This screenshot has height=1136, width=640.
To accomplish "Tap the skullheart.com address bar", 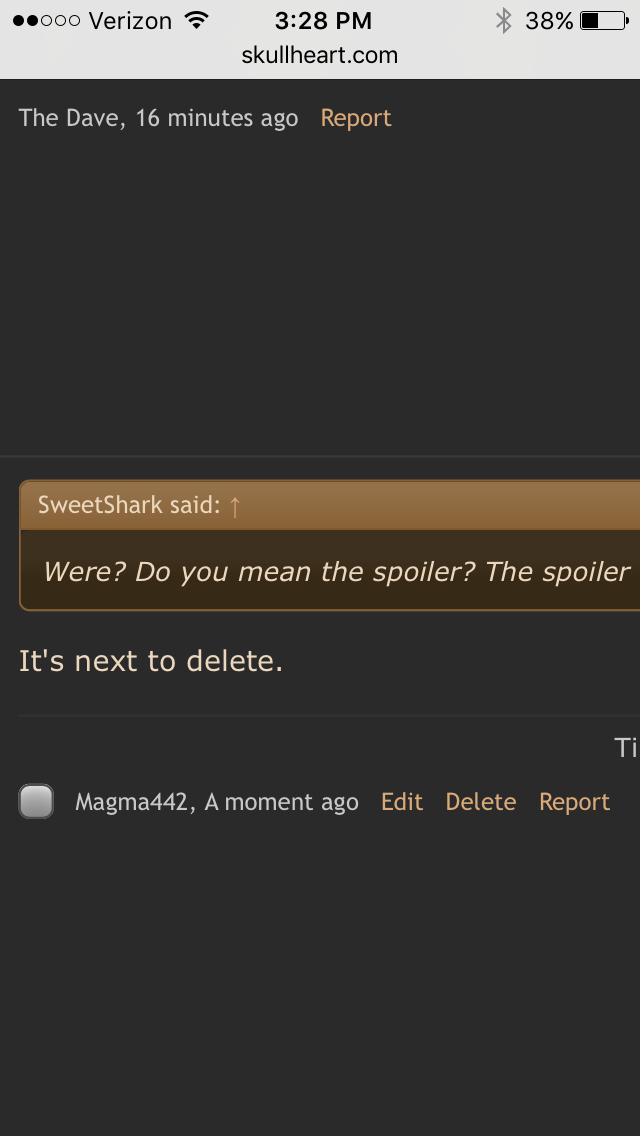I will click(320, 56).
